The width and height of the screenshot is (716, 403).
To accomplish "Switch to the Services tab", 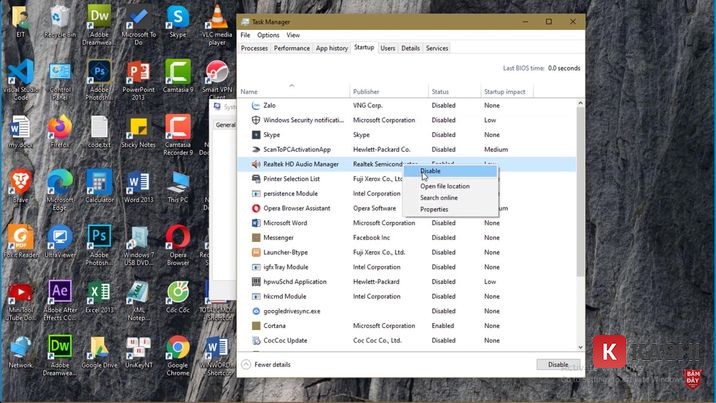I will coord(437,48).
